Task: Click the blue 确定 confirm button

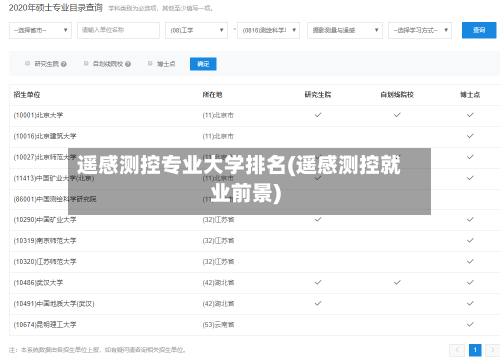Action: (x=203, y=64)
